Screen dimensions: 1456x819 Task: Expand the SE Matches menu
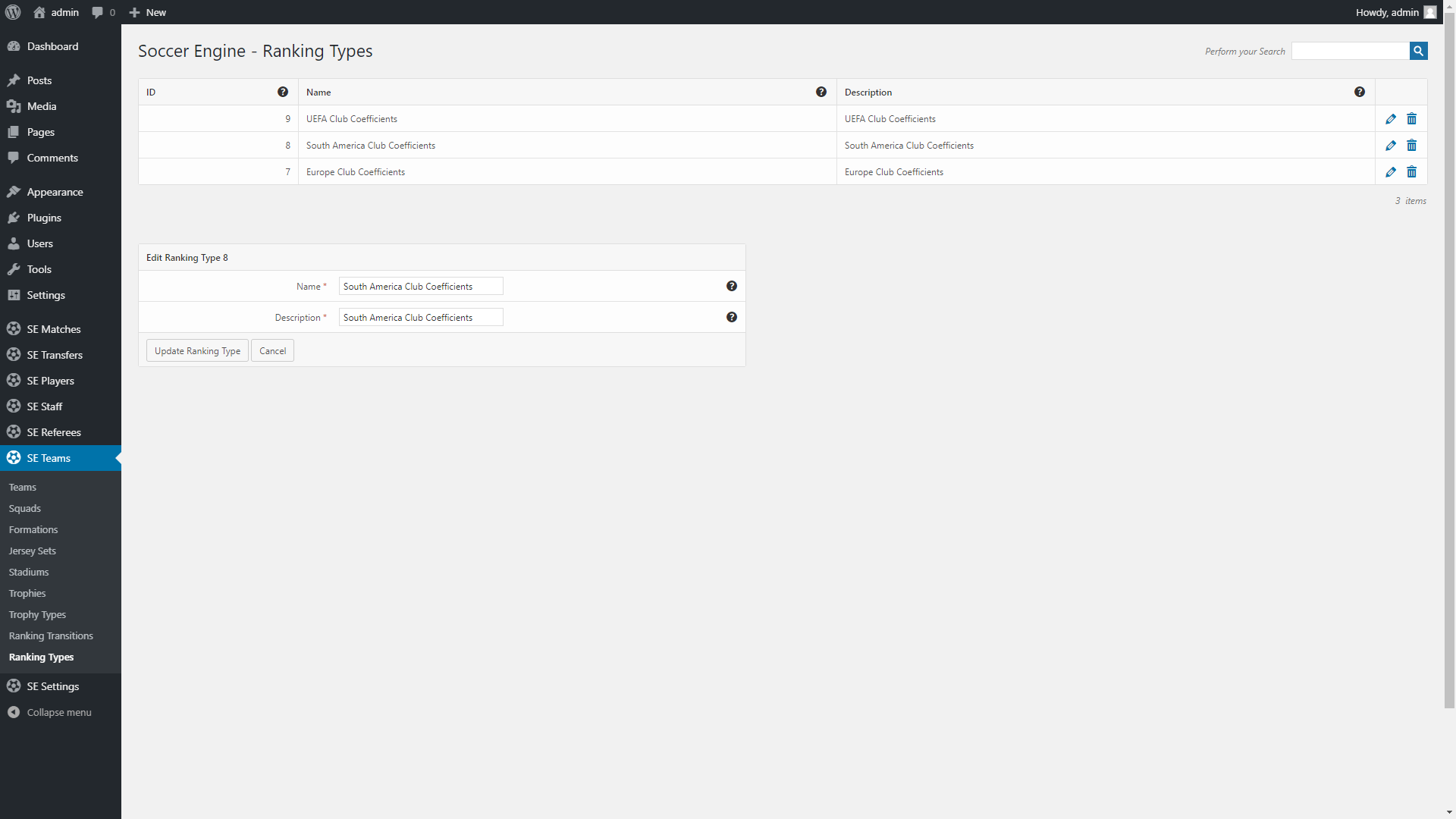[x=53, y=329]
